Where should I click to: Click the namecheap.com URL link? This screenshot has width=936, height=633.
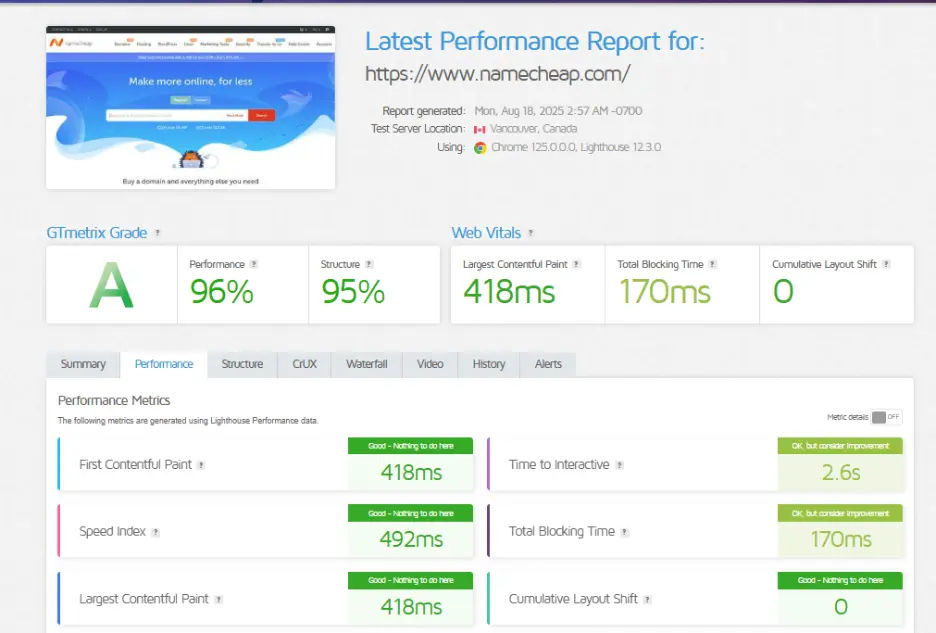pyautogui.click(x=497, y=74)
